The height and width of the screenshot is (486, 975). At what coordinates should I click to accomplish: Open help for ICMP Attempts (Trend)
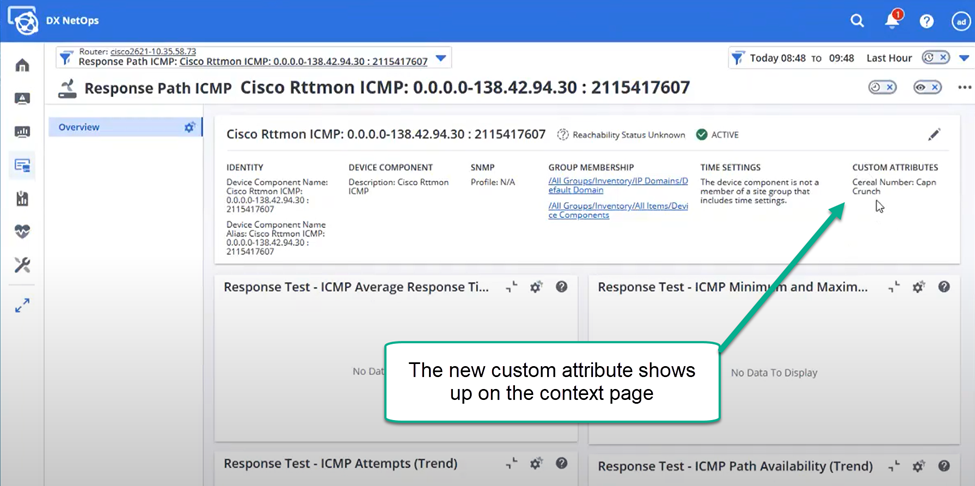[561, 463]
